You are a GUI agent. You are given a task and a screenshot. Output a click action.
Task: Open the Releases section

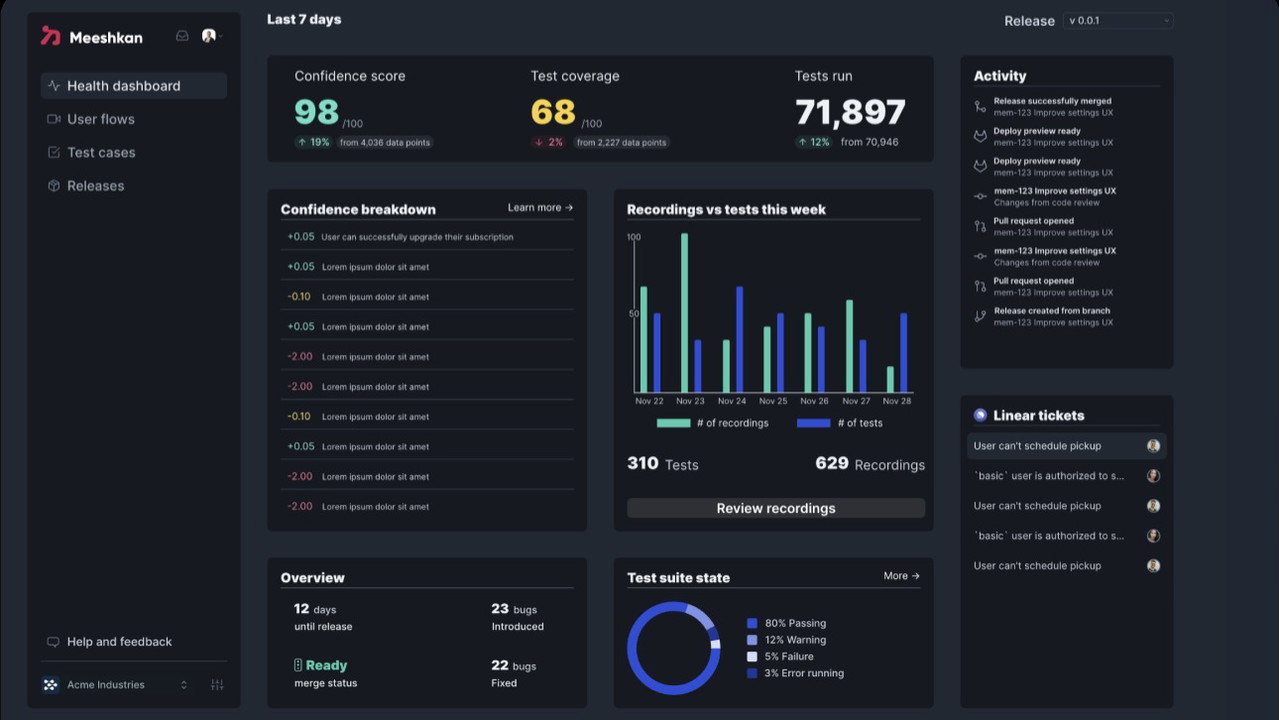pyautogui.click(x=95, y=186)
